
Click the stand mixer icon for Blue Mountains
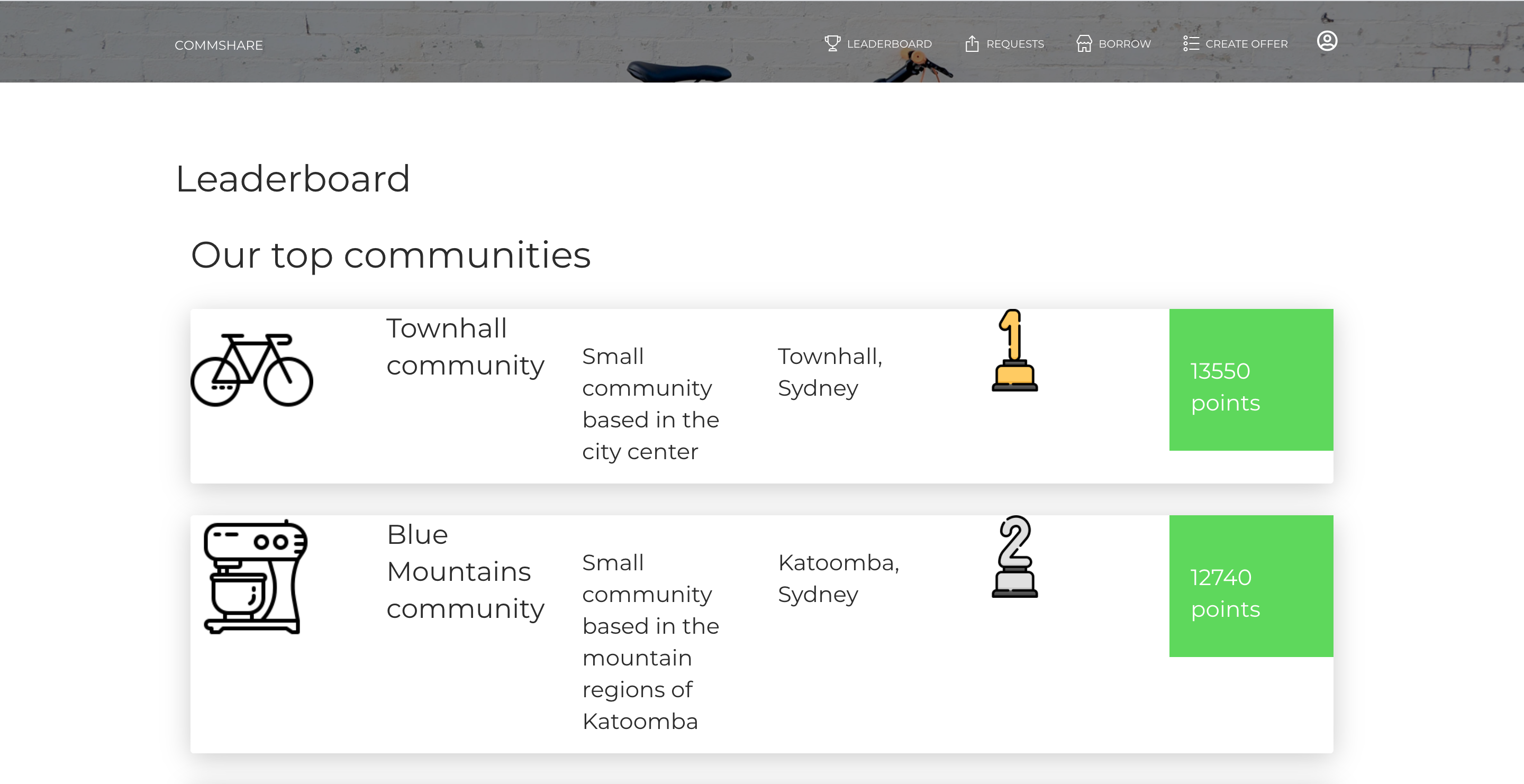(255, 577)
